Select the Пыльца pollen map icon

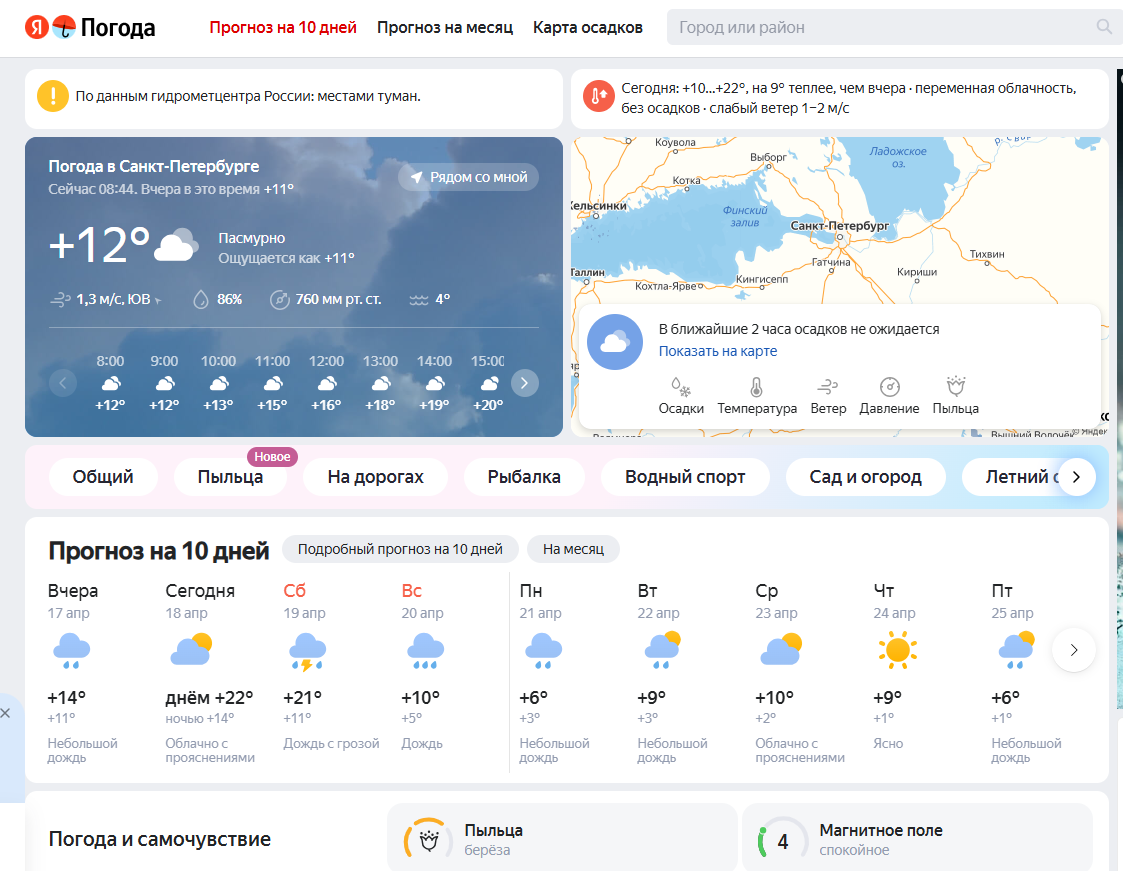coord(955,387)
